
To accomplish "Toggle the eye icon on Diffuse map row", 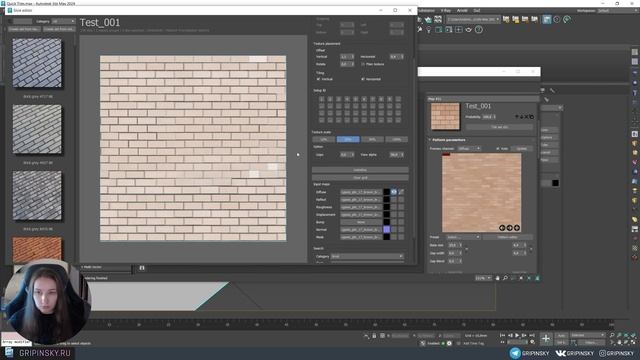I will click(x=394, y=192).
